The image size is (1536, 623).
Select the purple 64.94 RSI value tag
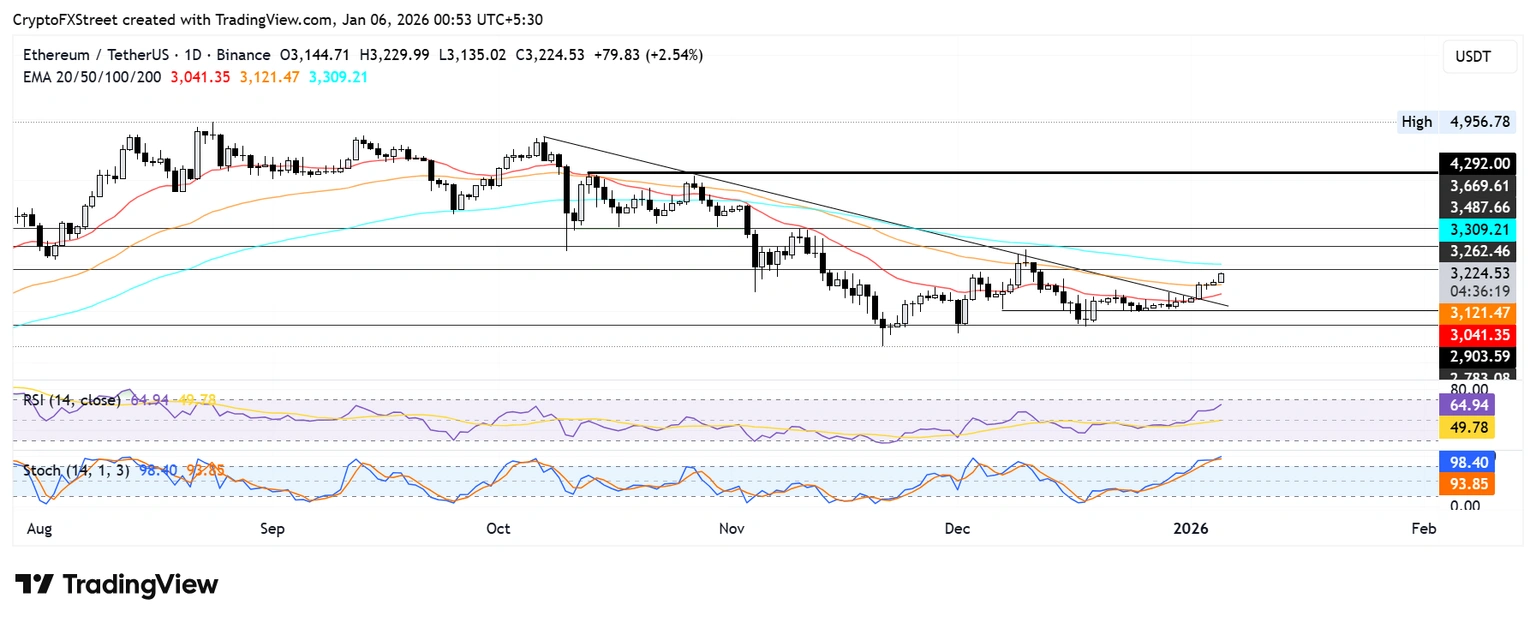pyautogui.click(x=1465, y=406)
